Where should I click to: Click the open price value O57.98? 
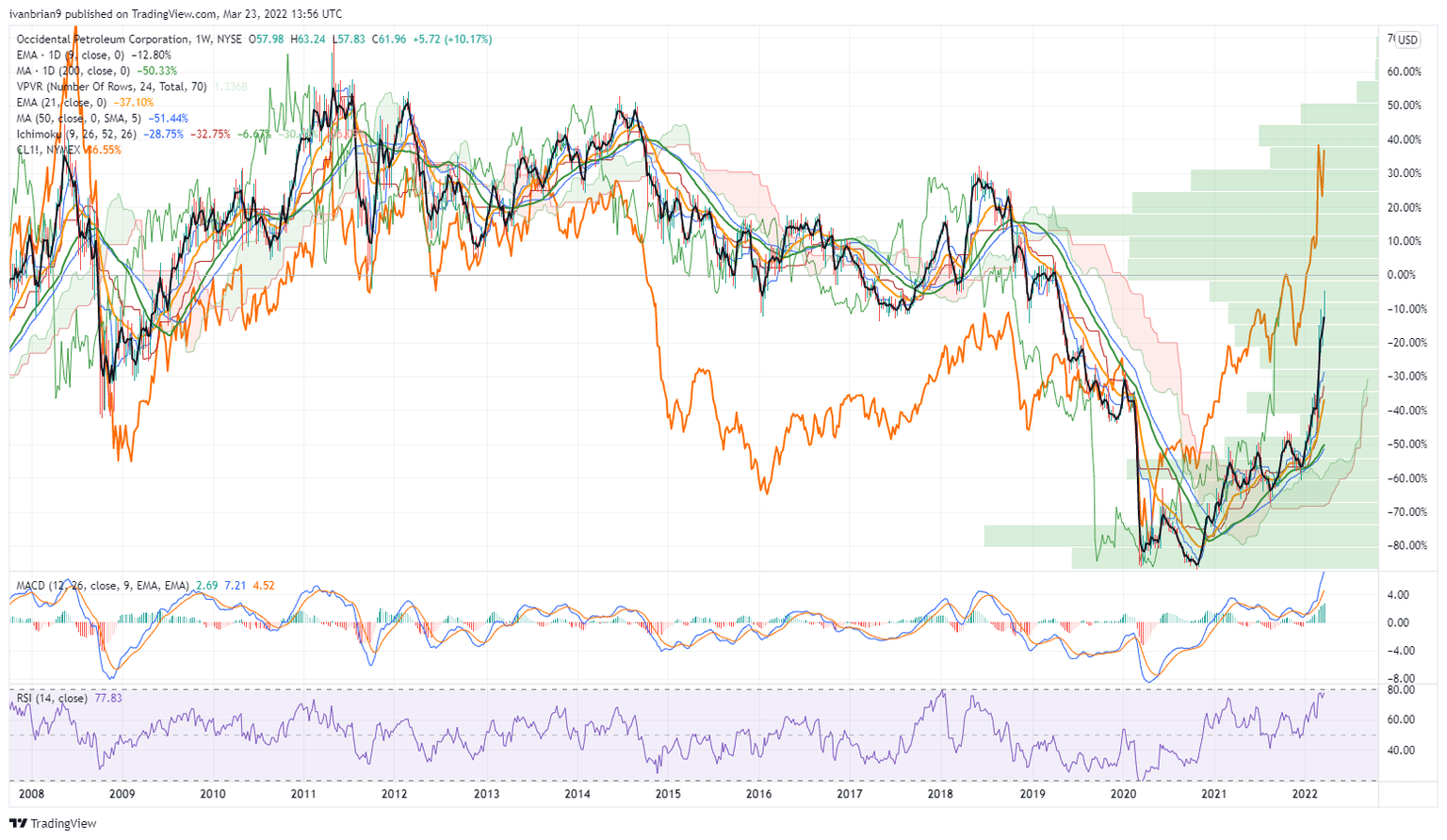[x=266, y=40]
